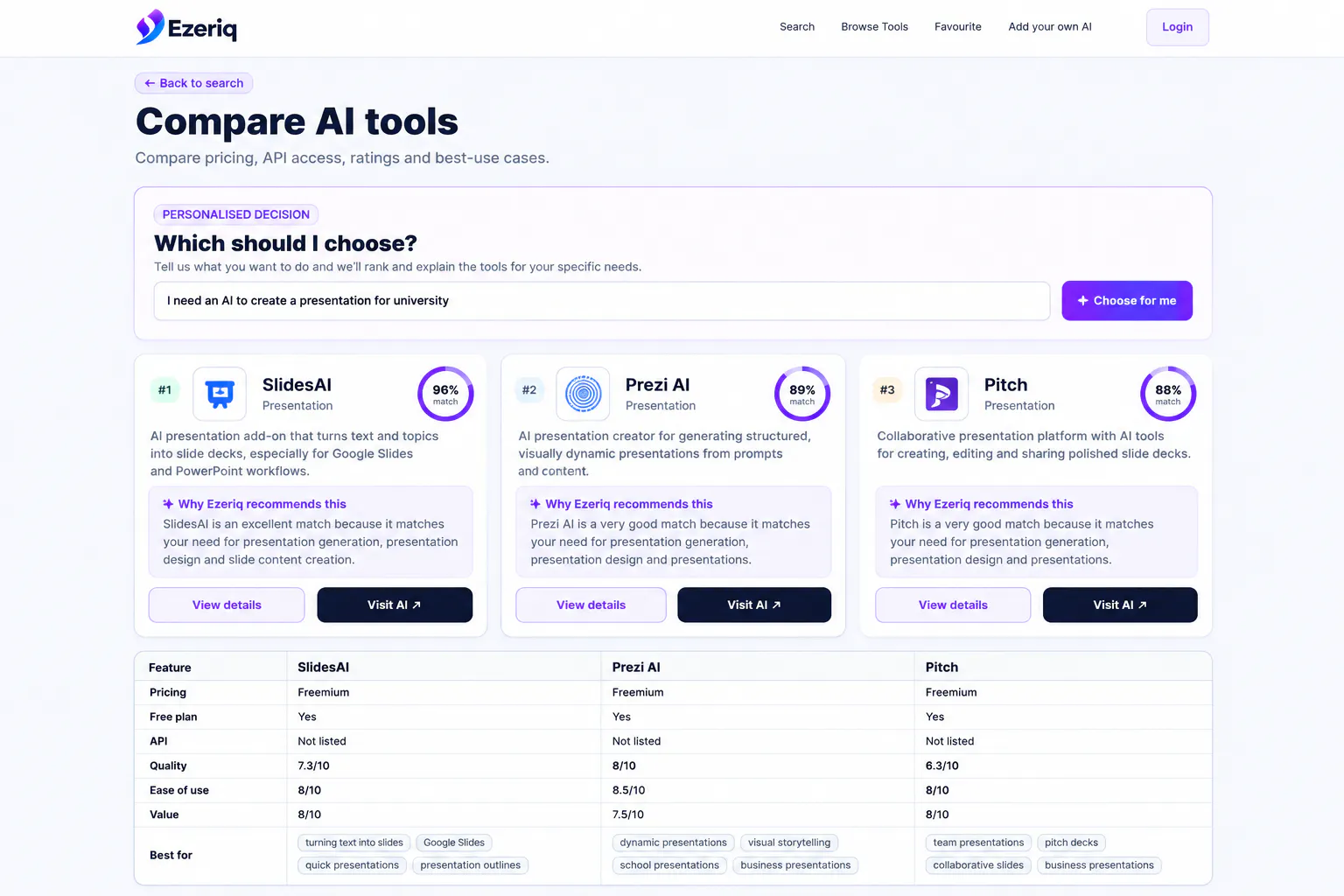The width and height of the screenshot is (1344, 896).
Task: Open the Pitch purple logo icon
Action: pos(941,394)
